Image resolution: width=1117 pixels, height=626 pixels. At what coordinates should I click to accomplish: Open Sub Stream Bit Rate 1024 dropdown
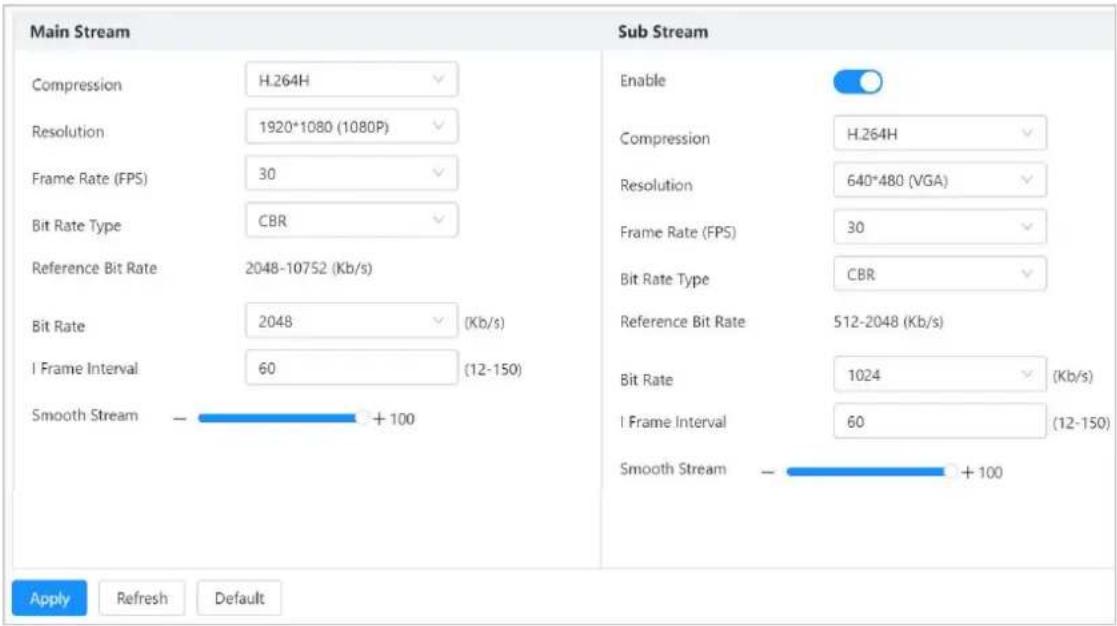click(x=940, y=375)
